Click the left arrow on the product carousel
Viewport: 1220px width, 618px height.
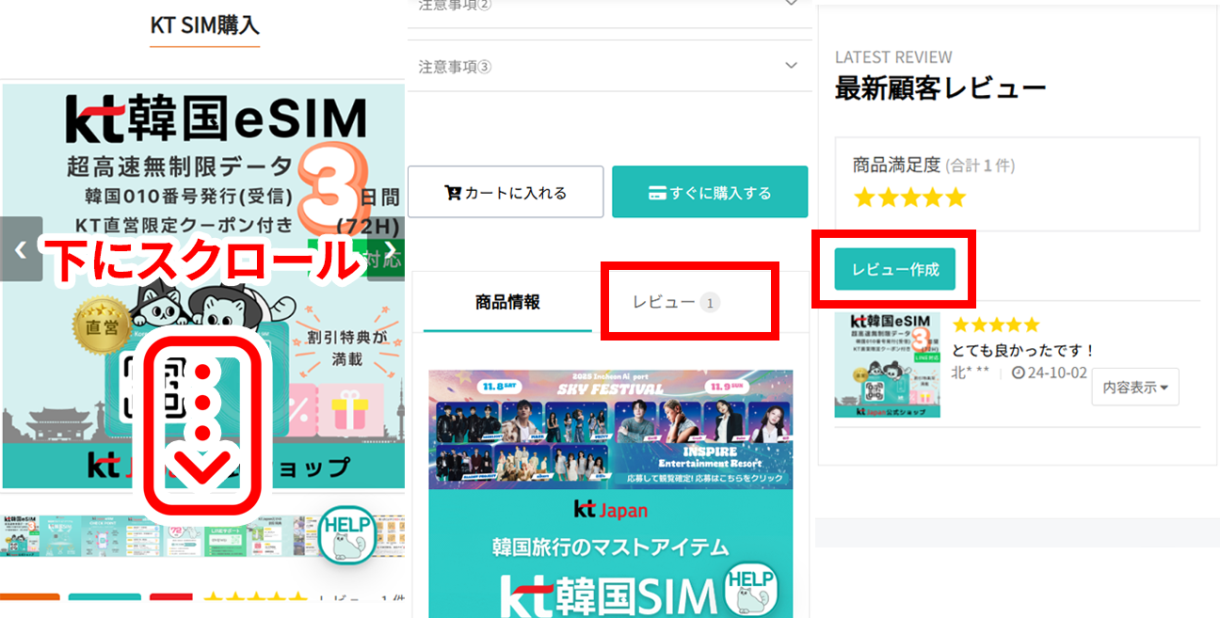coord(19,250)
